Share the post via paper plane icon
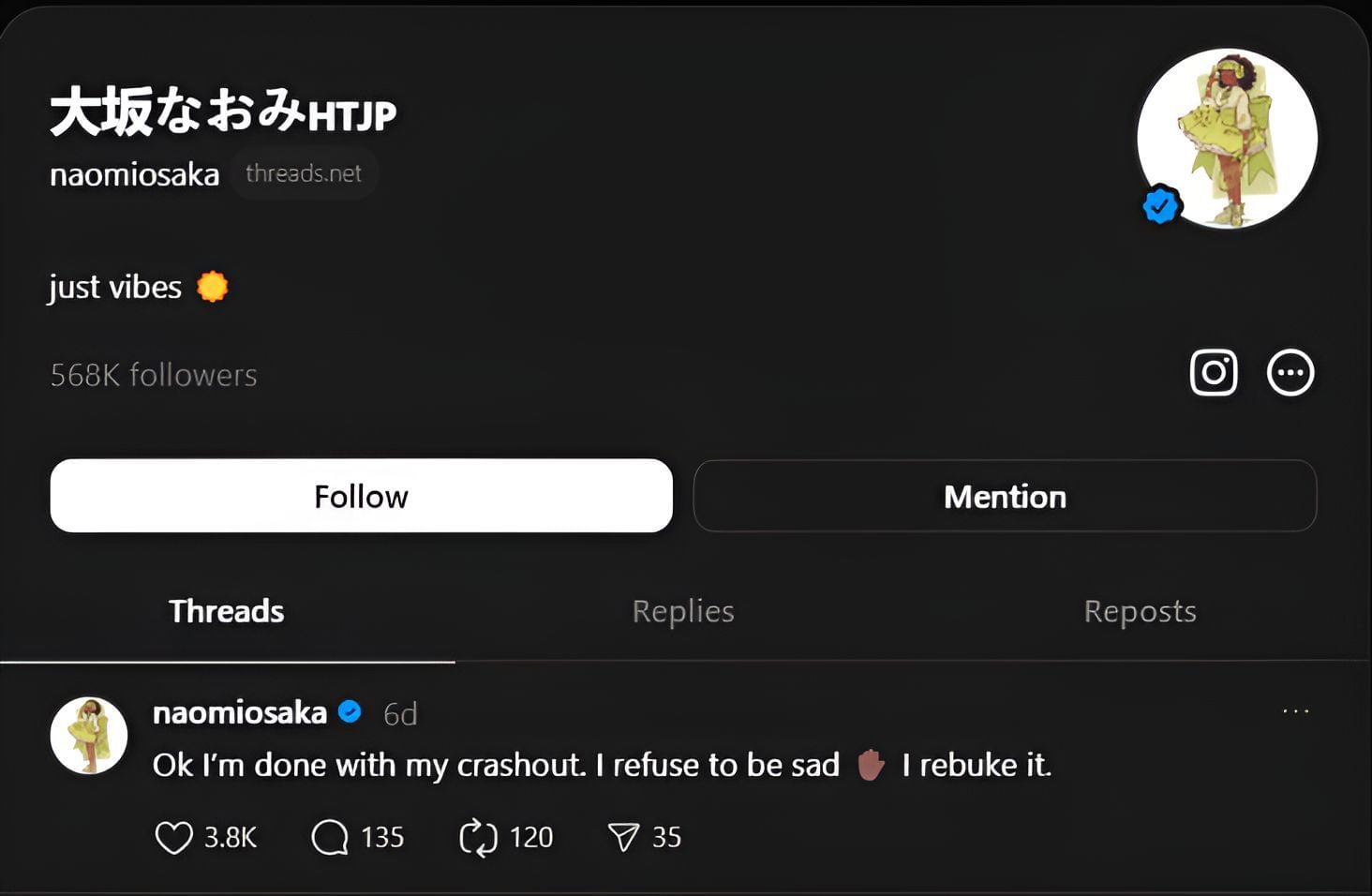Screen dimensions: 1372x896 point(623,837)
